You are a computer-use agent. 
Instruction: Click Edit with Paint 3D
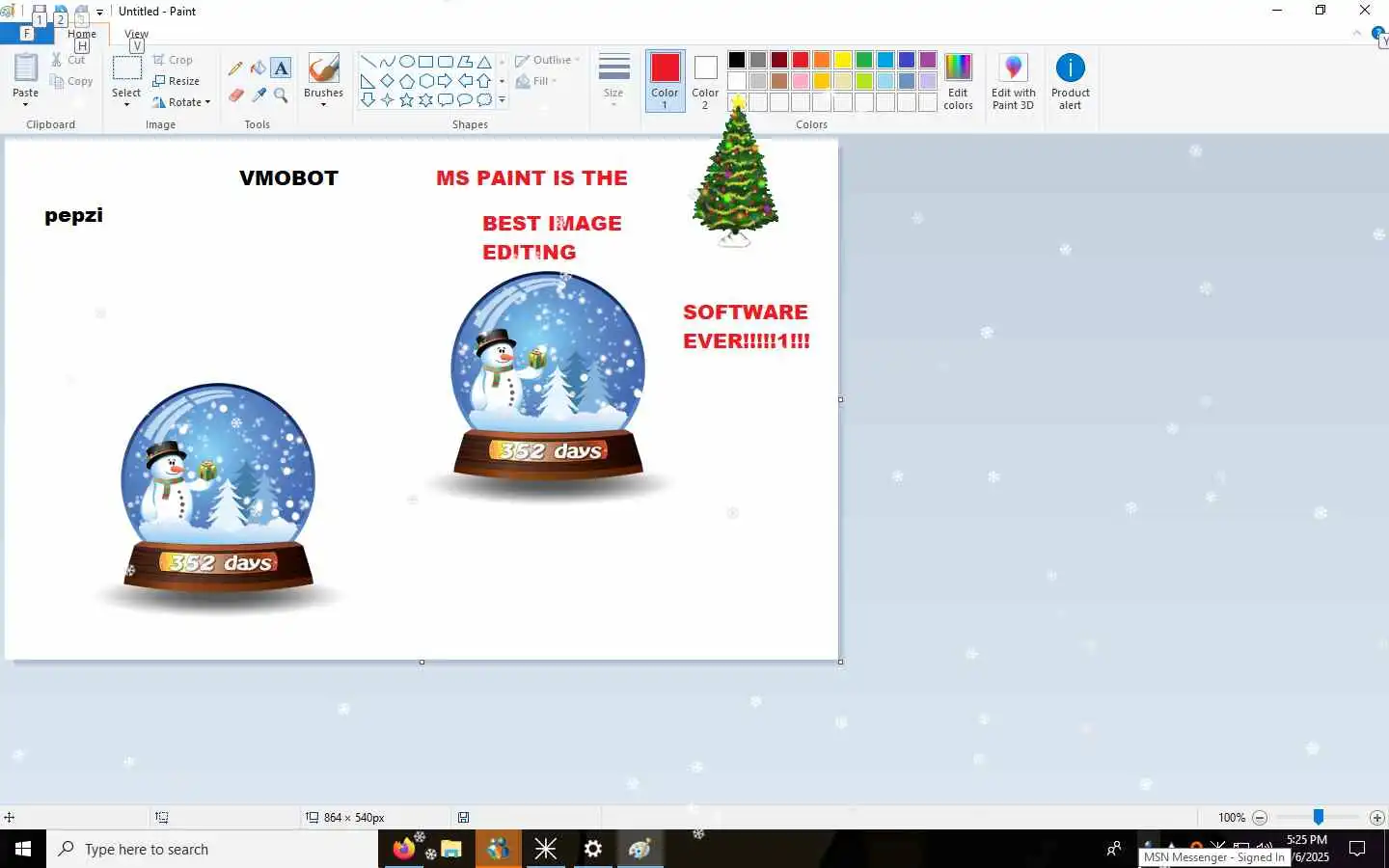1013,81
